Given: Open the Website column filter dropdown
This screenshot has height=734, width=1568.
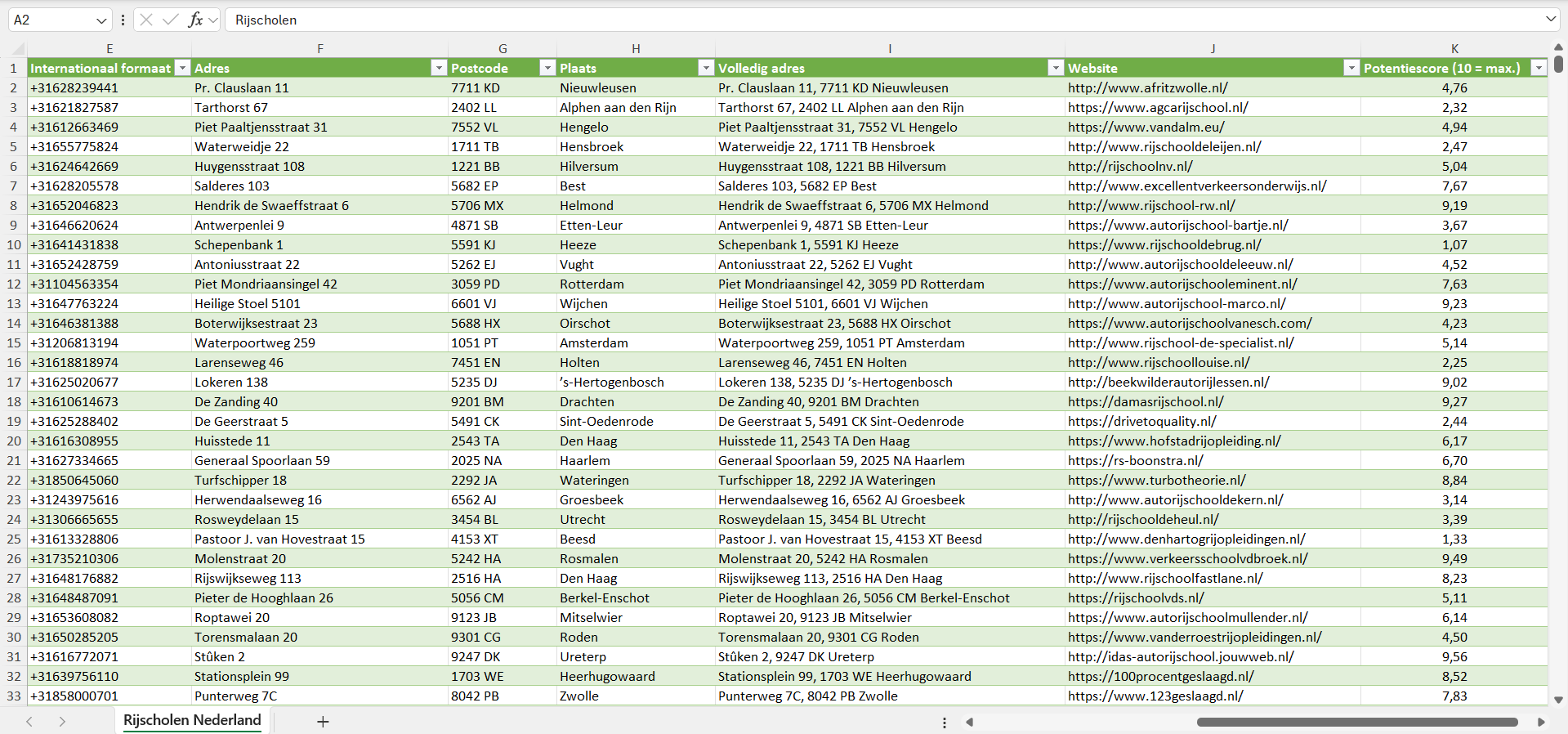Looking at the screenshot, I should (1351, 68).
